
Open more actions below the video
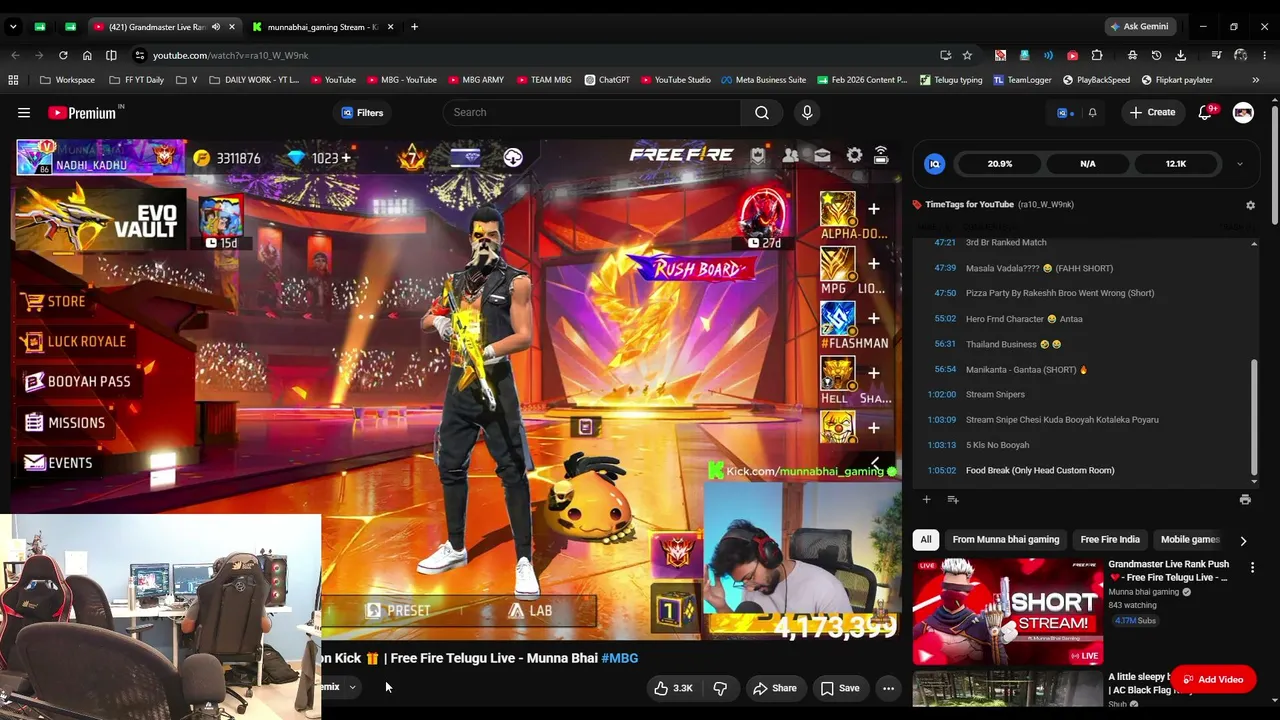[x=888, y=688]
